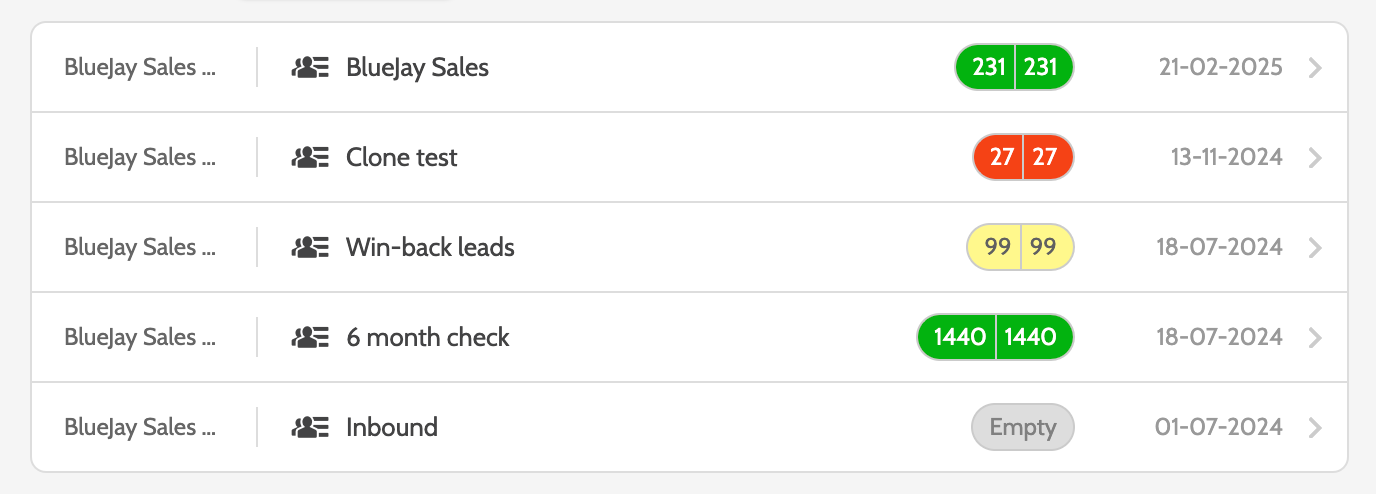Select the yellow 99 count badge
This screenshot has height=494, width=1376.
(1020, 248)
